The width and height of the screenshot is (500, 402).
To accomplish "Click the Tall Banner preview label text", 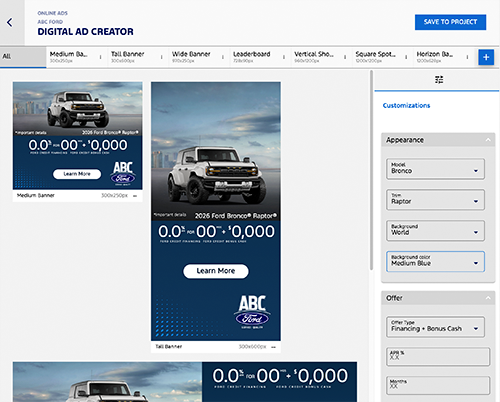I will click(169, 347).
